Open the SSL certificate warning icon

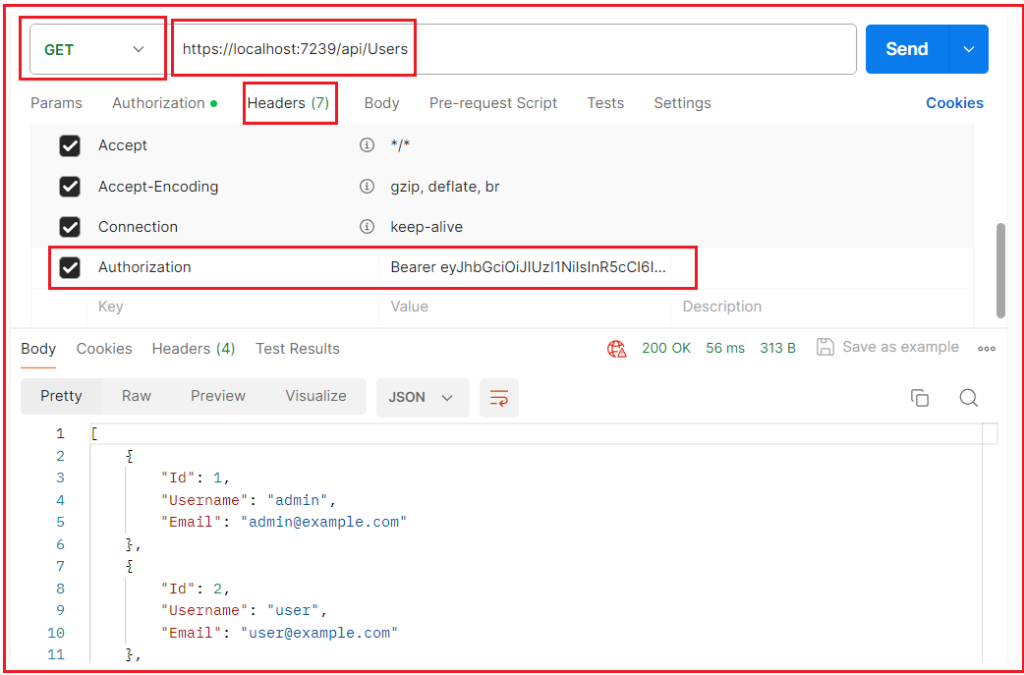coord(617,348)
